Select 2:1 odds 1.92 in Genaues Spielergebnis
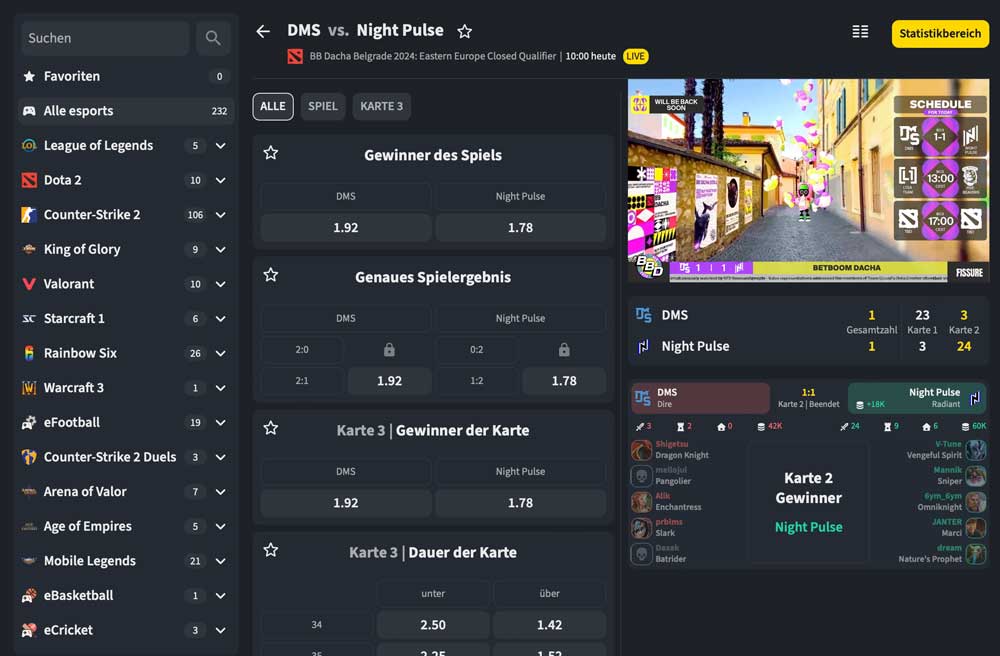 click(389, 381)
